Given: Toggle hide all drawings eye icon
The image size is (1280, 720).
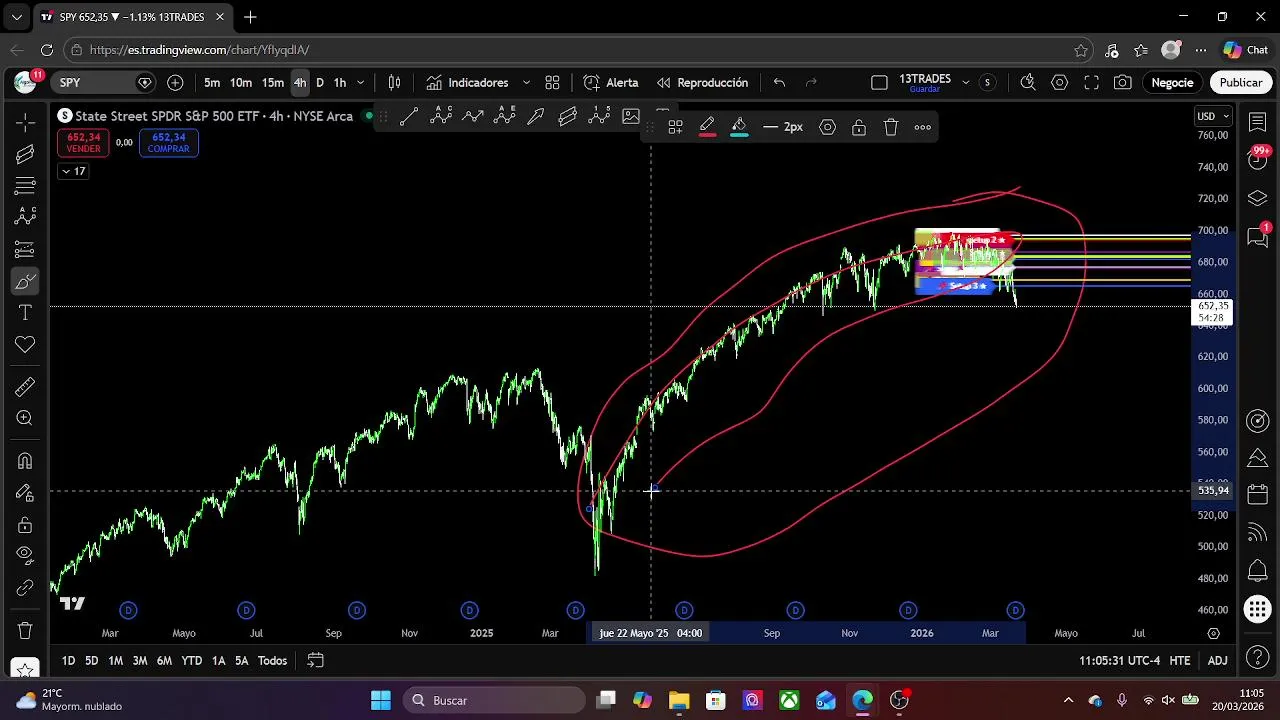Looking at the screenshot, I should pos(25,556).
